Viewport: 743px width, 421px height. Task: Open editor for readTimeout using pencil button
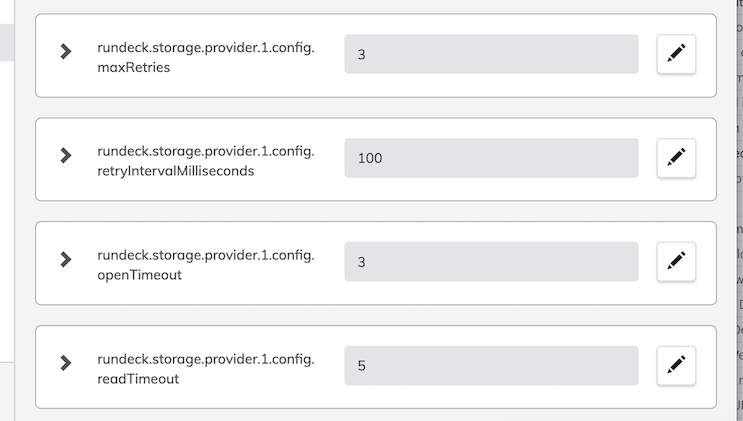tap(676, 365)
